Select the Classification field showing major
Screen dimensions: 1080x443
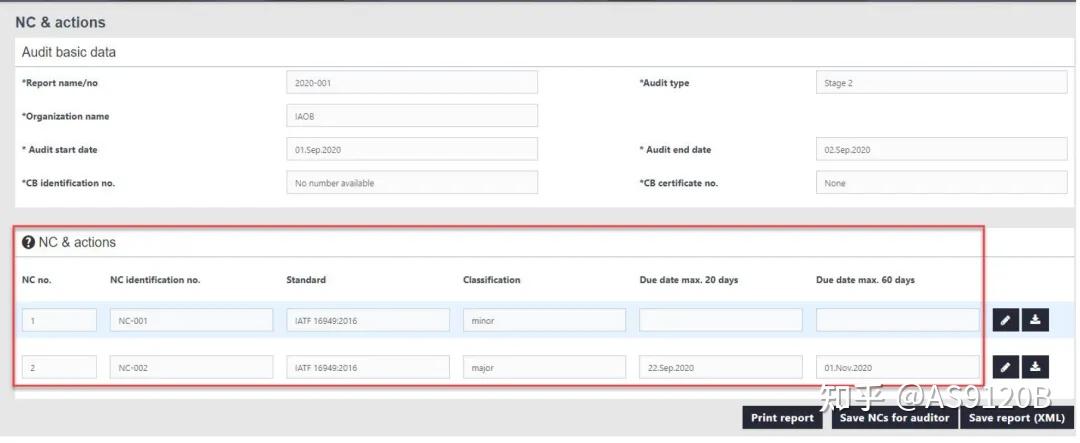click(x=544, y=368)
